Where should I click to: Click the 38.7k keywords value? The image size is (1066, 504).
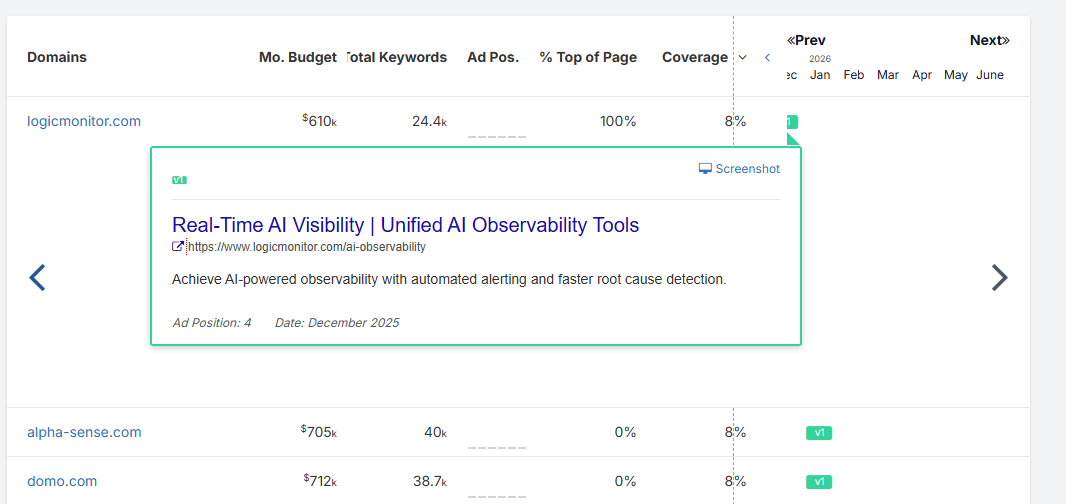pos(430,481)
